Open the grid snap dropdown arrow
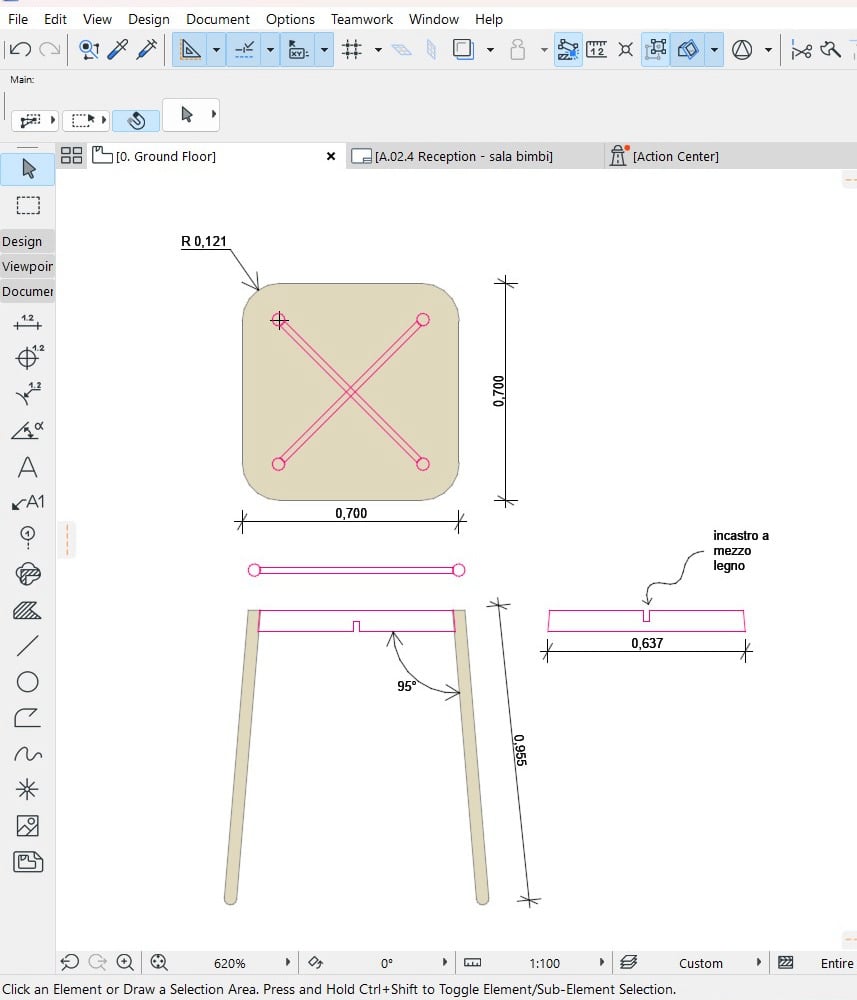Screen dimensions: 857x1000 pyautogui.click(x=378, y=49)
